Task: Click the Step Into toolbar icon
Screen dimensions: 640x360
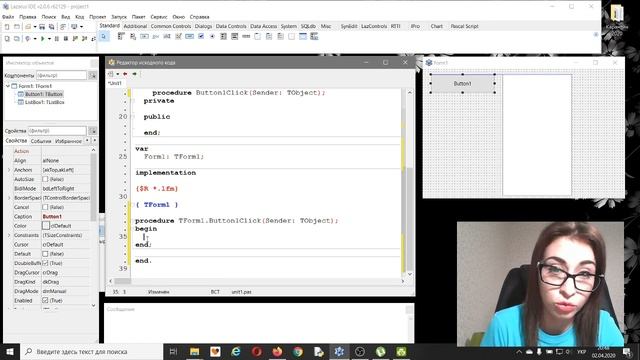Action: click(x=75, y=38)
